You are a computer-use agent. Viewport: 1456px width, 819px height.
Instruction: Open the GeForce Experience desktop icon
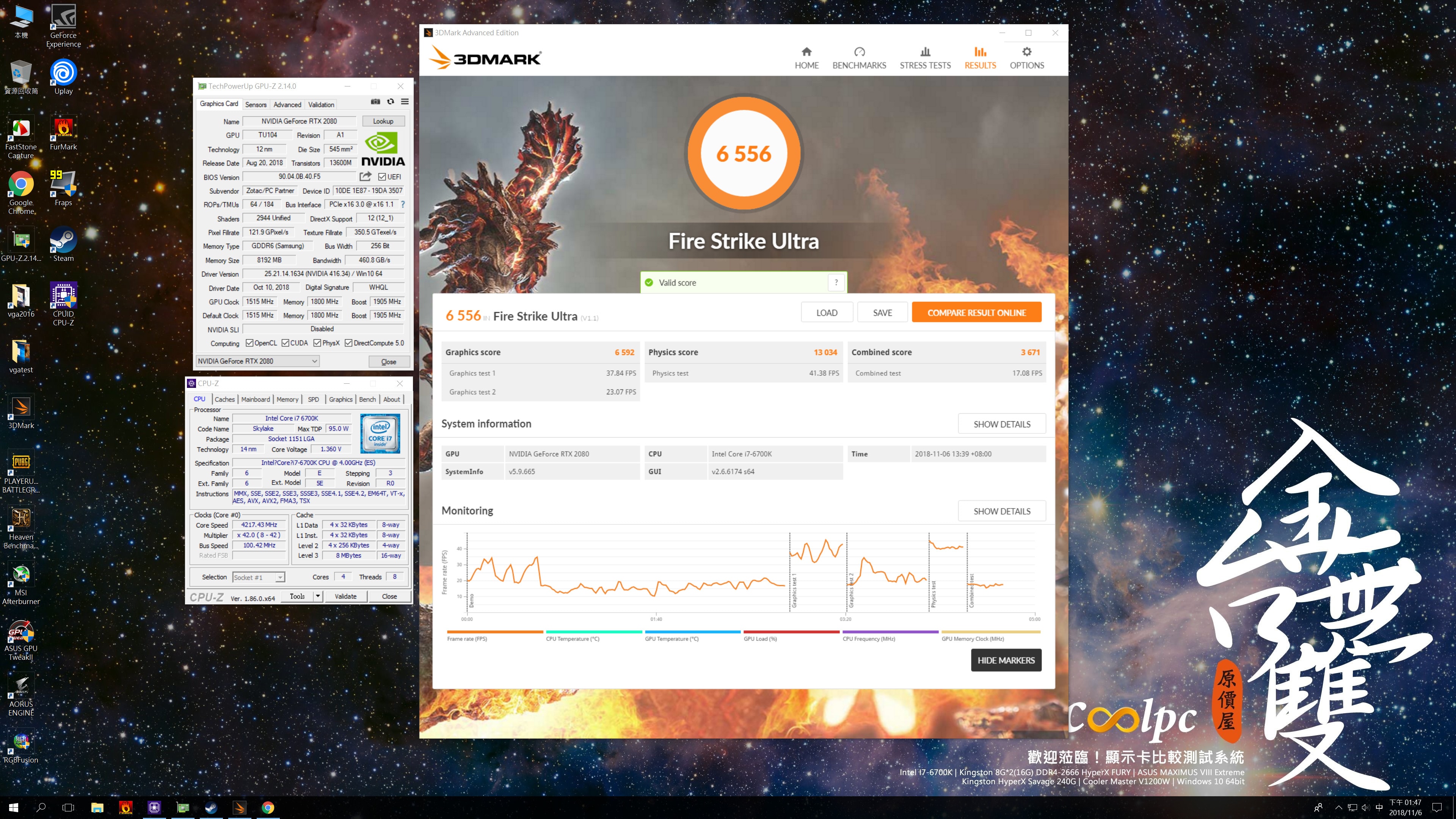tap(63, 25)
